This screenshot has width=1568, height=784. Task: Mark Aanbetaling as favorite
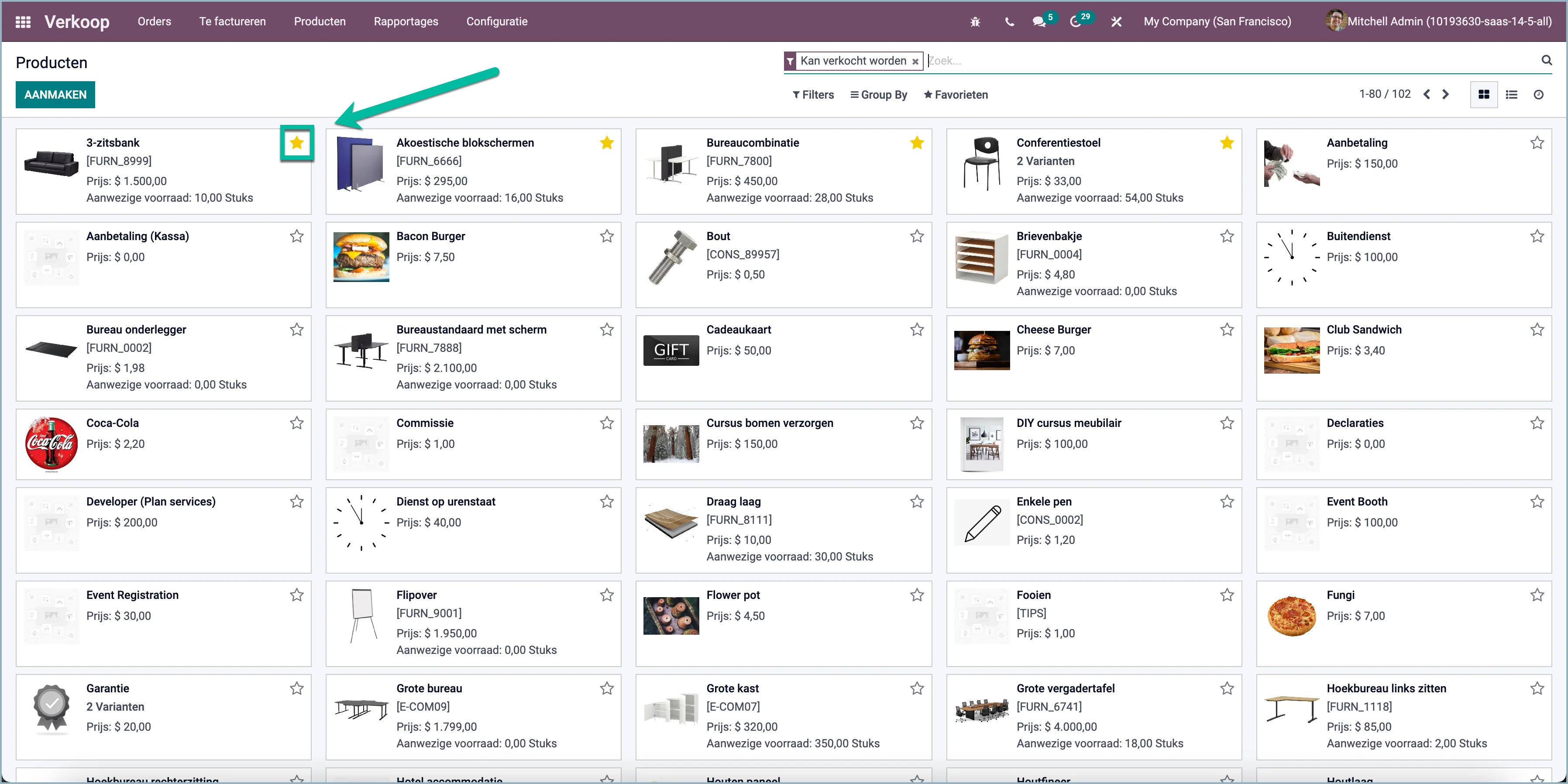[x=1537, y=143]
